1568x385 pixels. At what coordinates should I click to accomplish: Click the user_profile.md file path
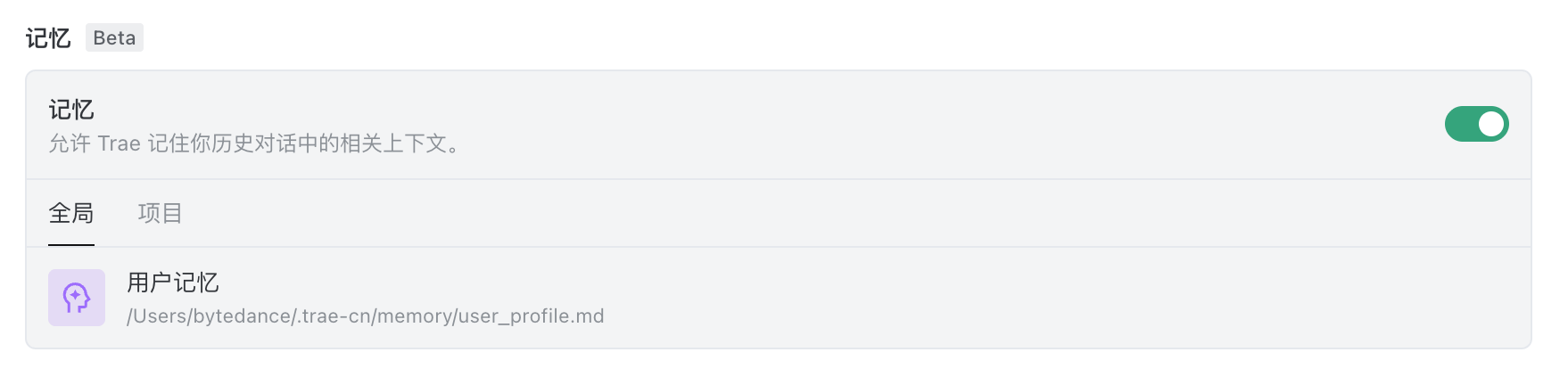[x=366, y=316]
